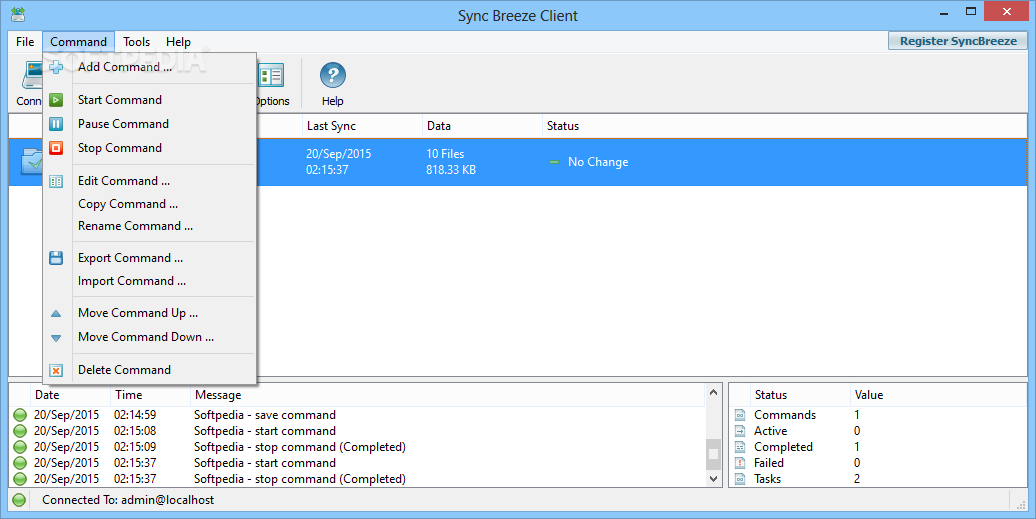Click Register SyncBreeze button
Image resolution: width=1036 pixels, height=519 pixels.
point(958,41)
